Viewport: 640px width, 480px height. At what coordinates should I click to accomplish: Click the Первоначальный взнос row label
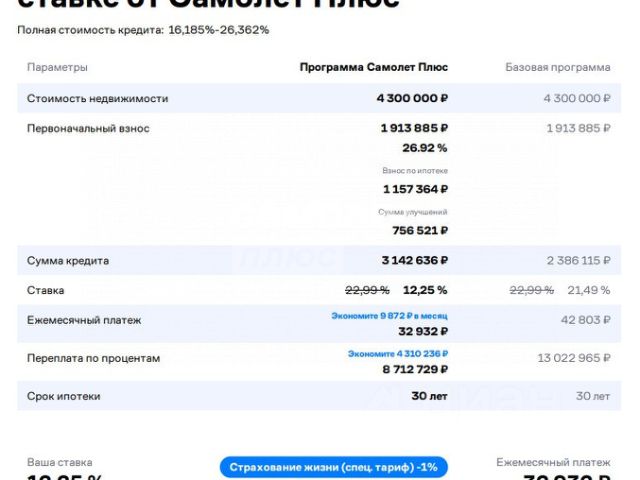tap(88, 128)
